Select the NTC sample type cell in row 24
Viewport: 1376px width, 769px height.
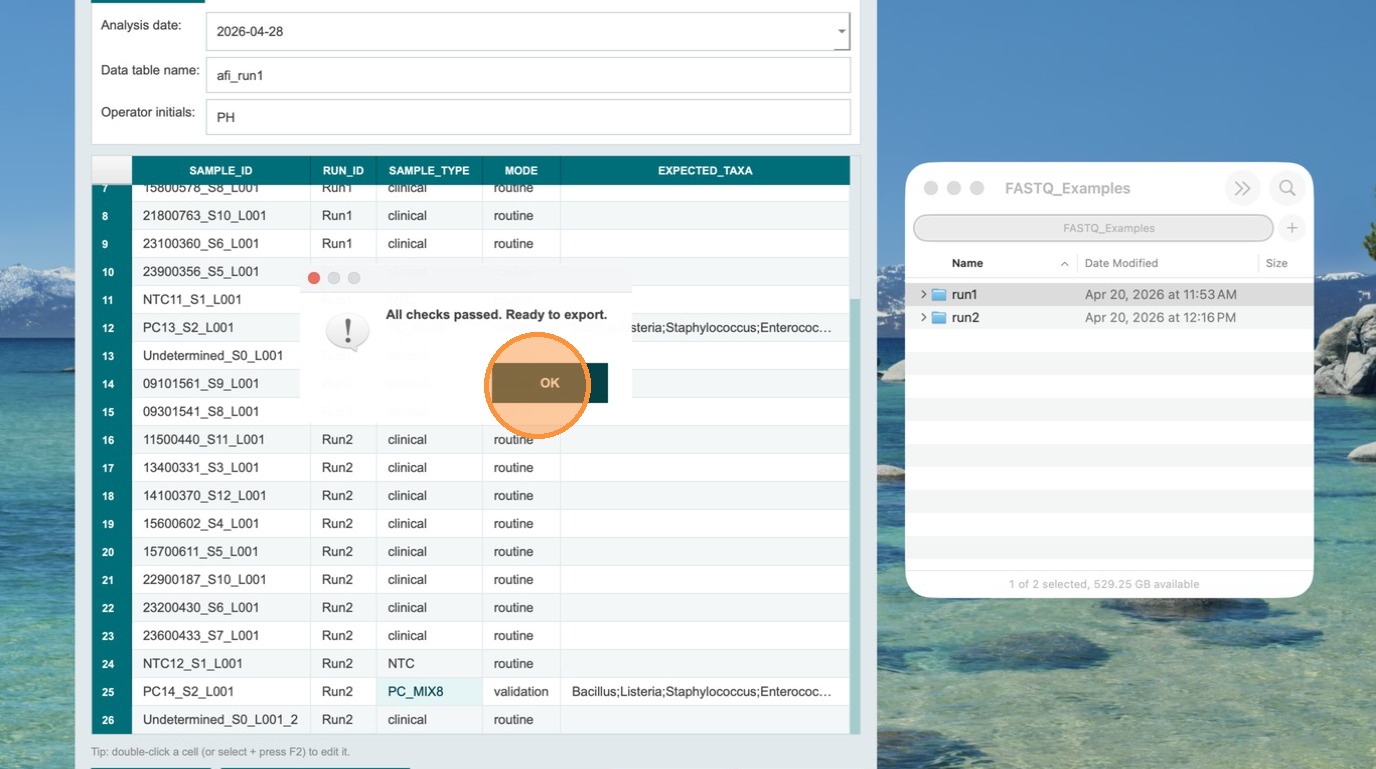tap(429, 664)
